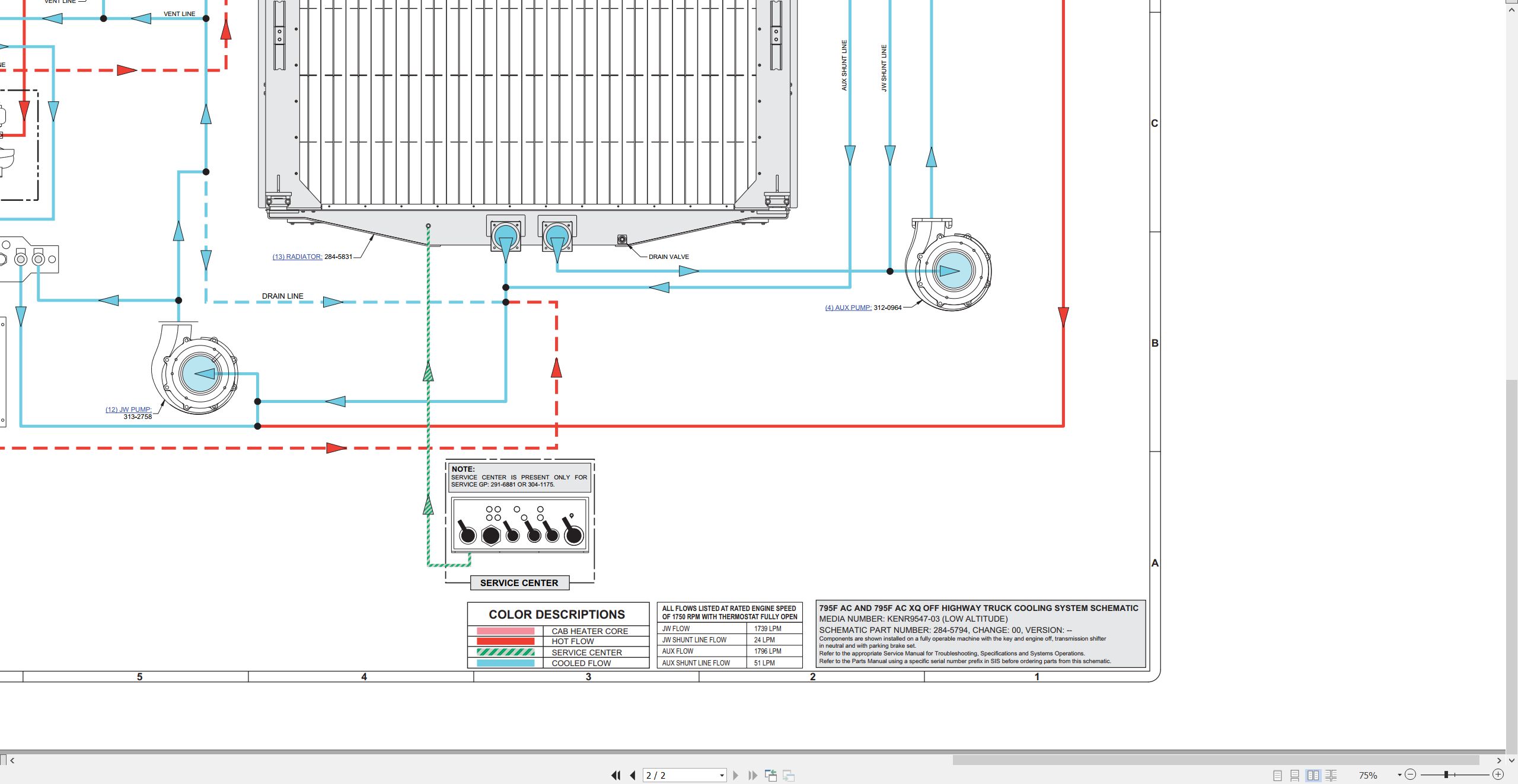Select continuous page scrolling layout
The height and width of the screenshot is (784, 1518).
[1295, 775]
